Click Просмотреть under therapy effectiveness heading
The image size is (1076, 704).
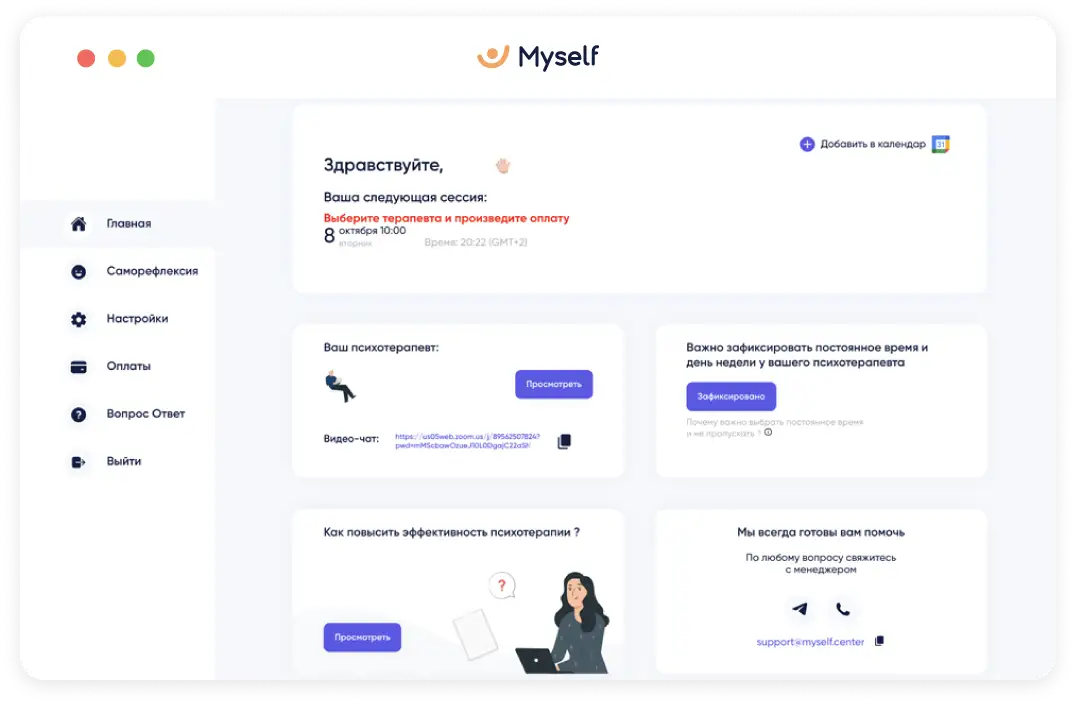[x=362, y=637]
